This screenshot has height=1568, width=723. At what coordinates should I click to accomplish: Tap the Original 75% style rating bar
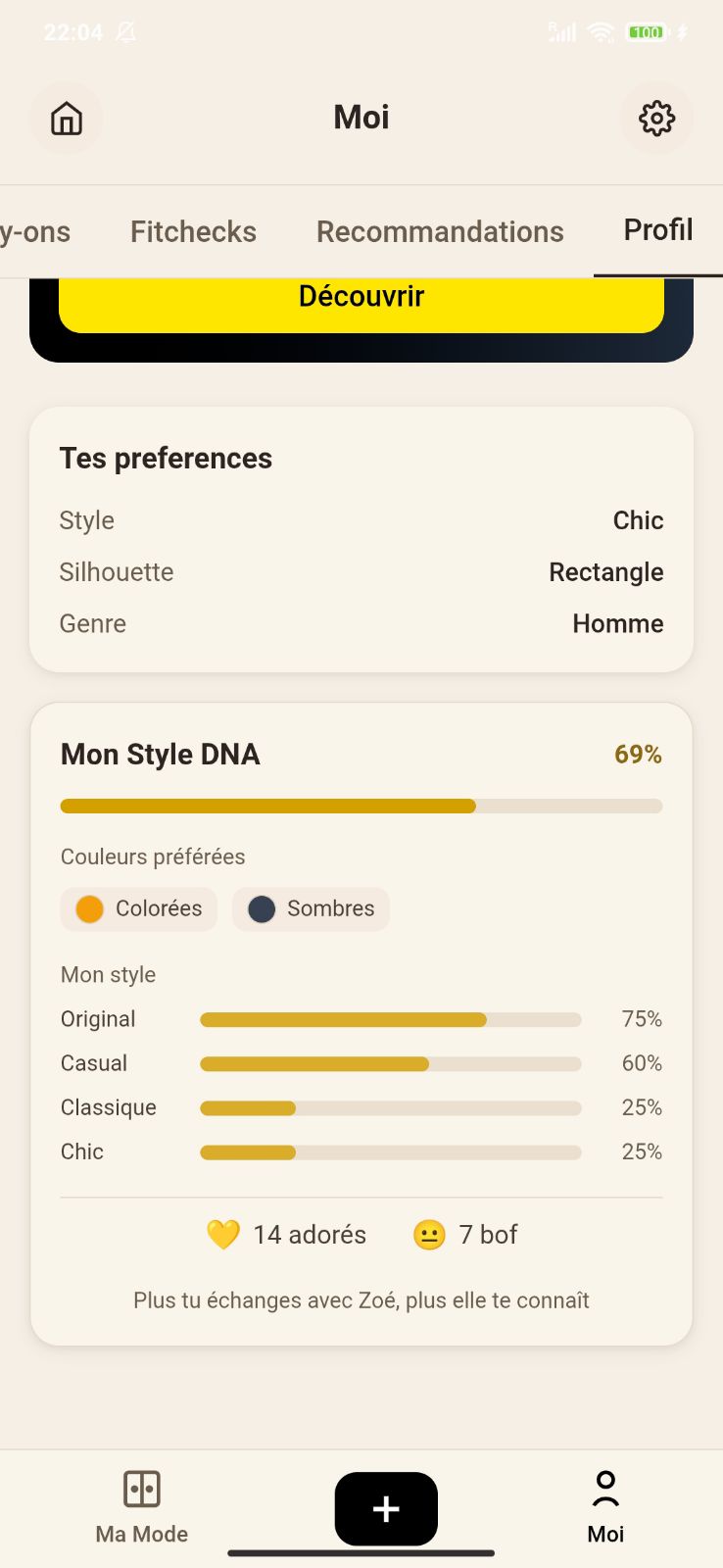pyautogui.click(x=390, y=1019)
